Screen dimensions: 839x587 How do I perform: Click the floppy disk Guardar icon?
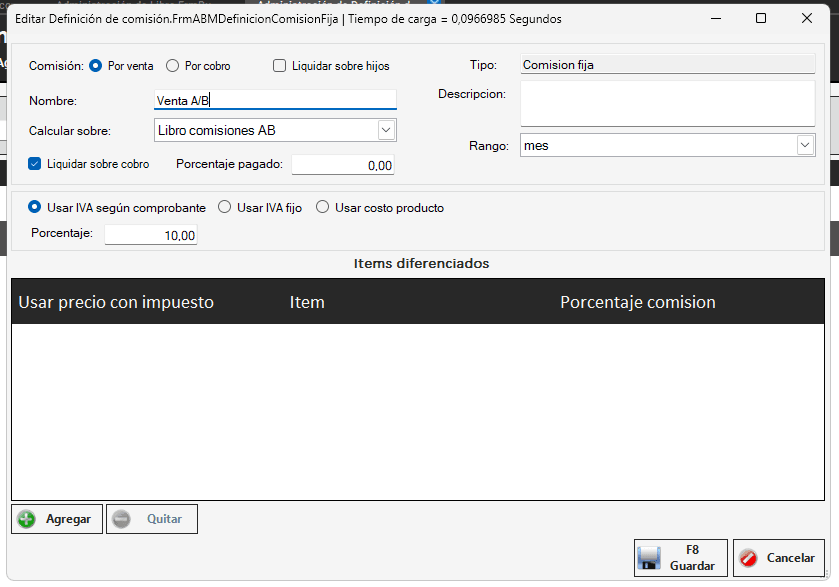650,558
